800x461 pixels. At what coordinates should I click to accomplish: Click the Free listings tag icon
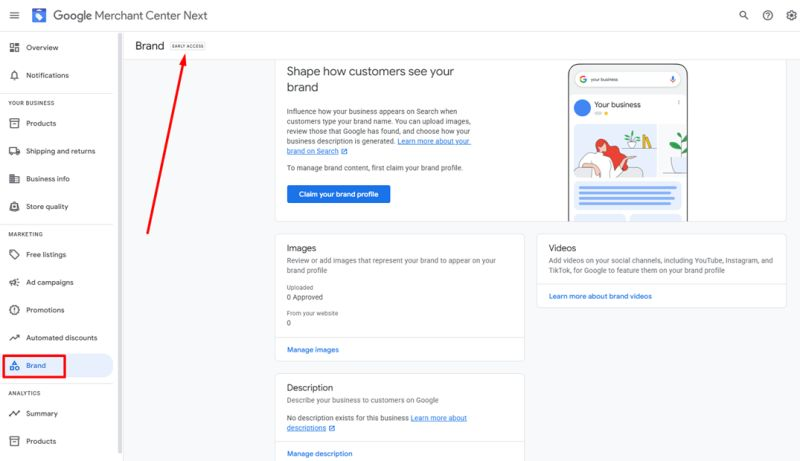click(14, 254)
